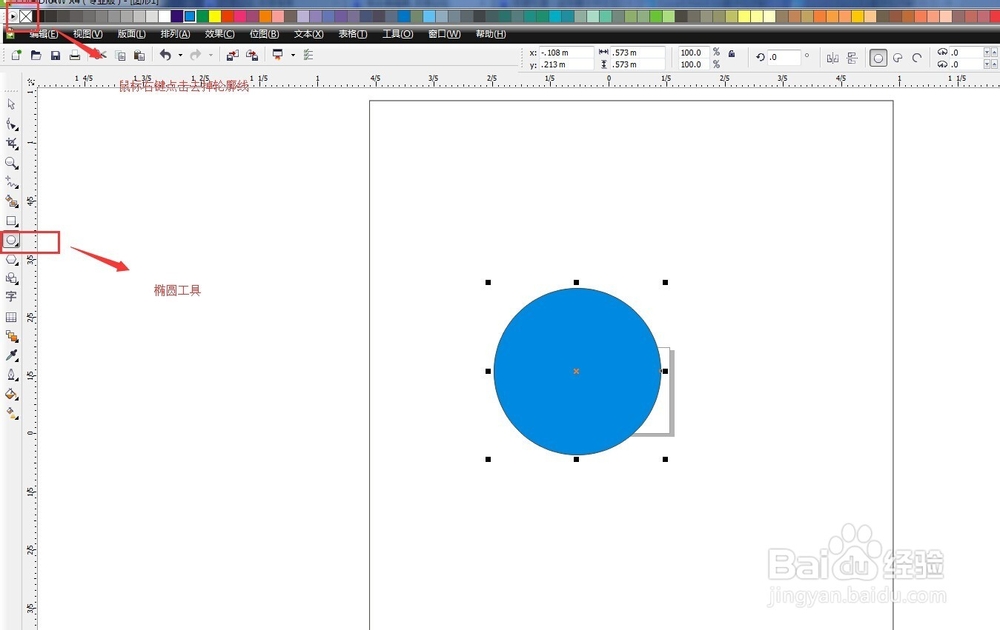Click the x position field
Viewport: 1000px width, 630px height.
click(566, 52)
